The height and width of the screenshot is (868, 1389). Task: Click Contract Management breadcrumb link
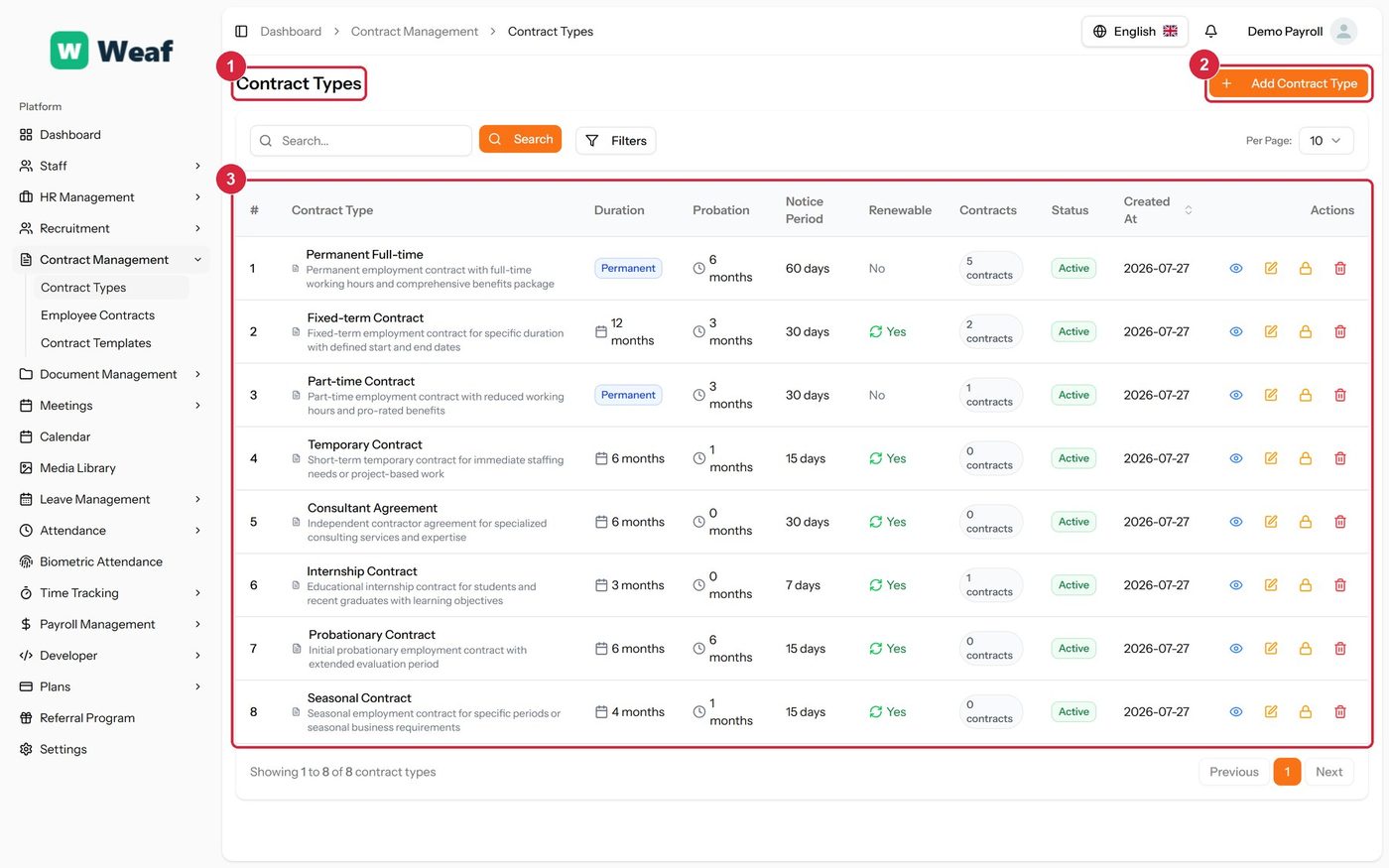(415, 32)
